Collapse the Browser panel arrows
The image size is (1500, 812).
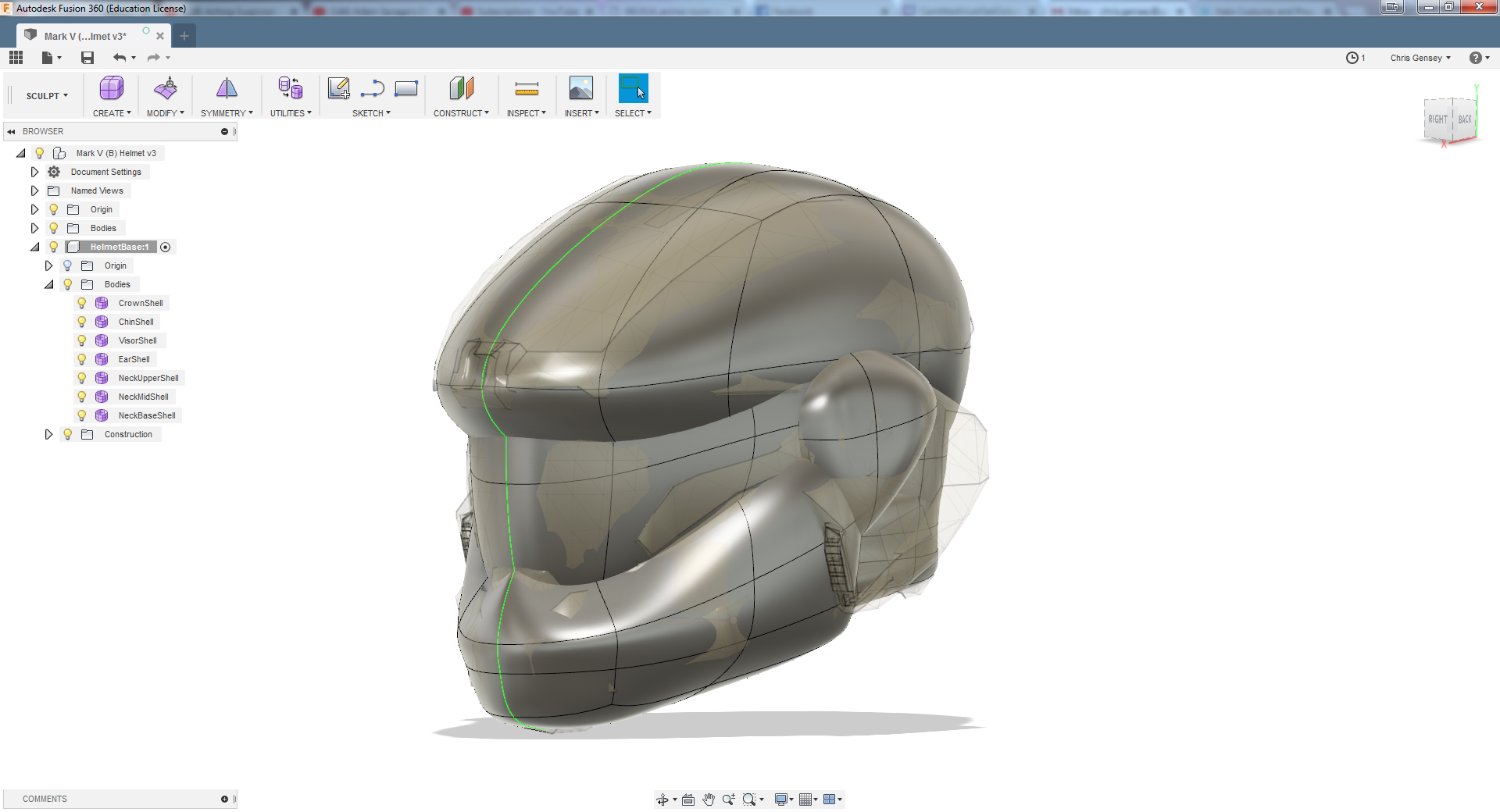11,131
